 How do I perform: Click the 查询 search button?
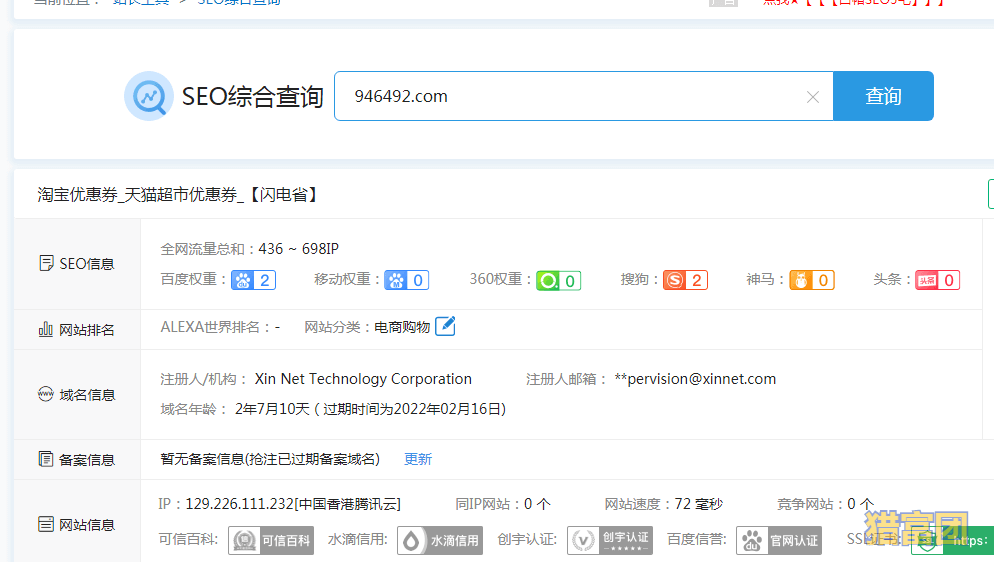pos(883,96)
